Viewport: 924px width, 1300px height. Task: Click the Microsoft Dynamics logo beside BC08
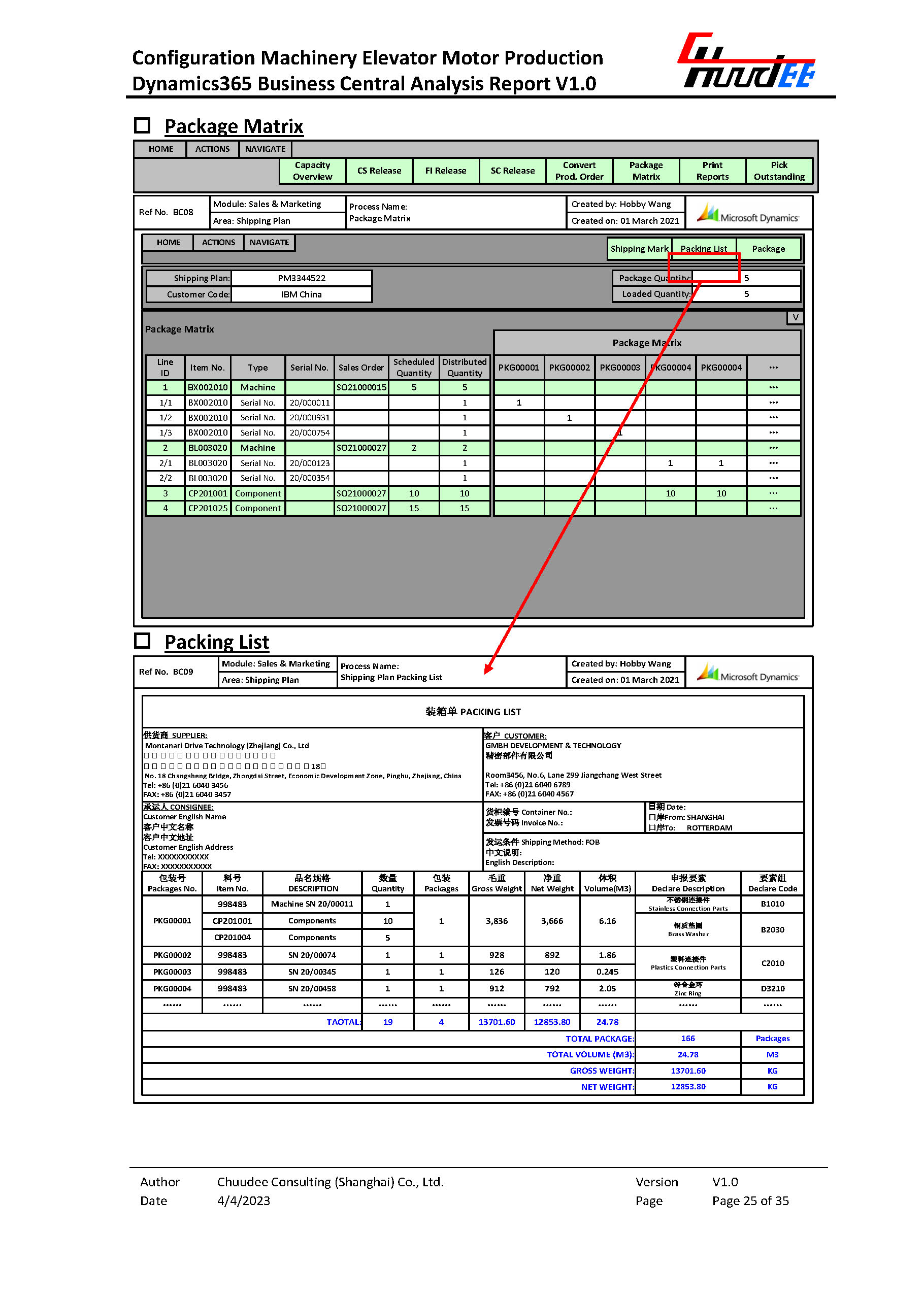pyautogui.click(x=748, y=213)
